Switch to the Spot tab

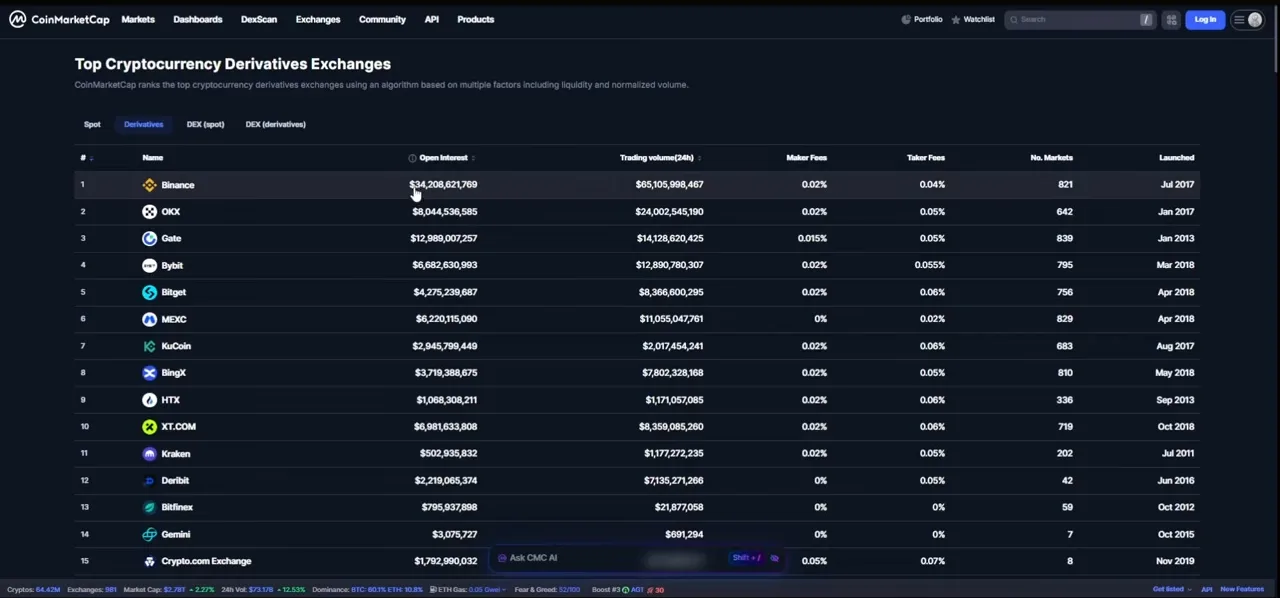click(x=92, y=124)
